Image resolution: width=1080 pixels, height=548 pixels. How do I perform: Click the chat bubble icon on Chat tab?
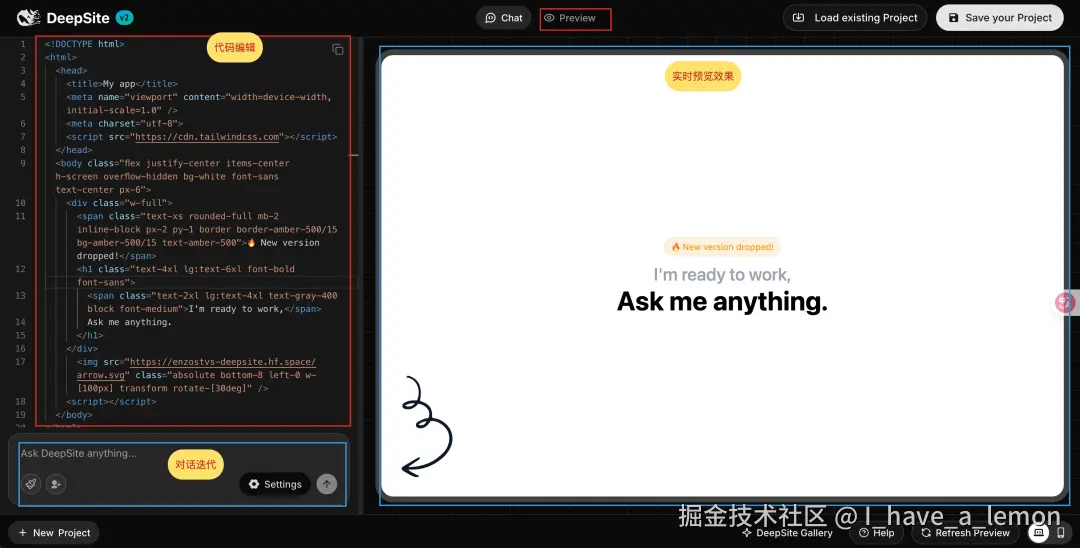click(x=490, y=18)
